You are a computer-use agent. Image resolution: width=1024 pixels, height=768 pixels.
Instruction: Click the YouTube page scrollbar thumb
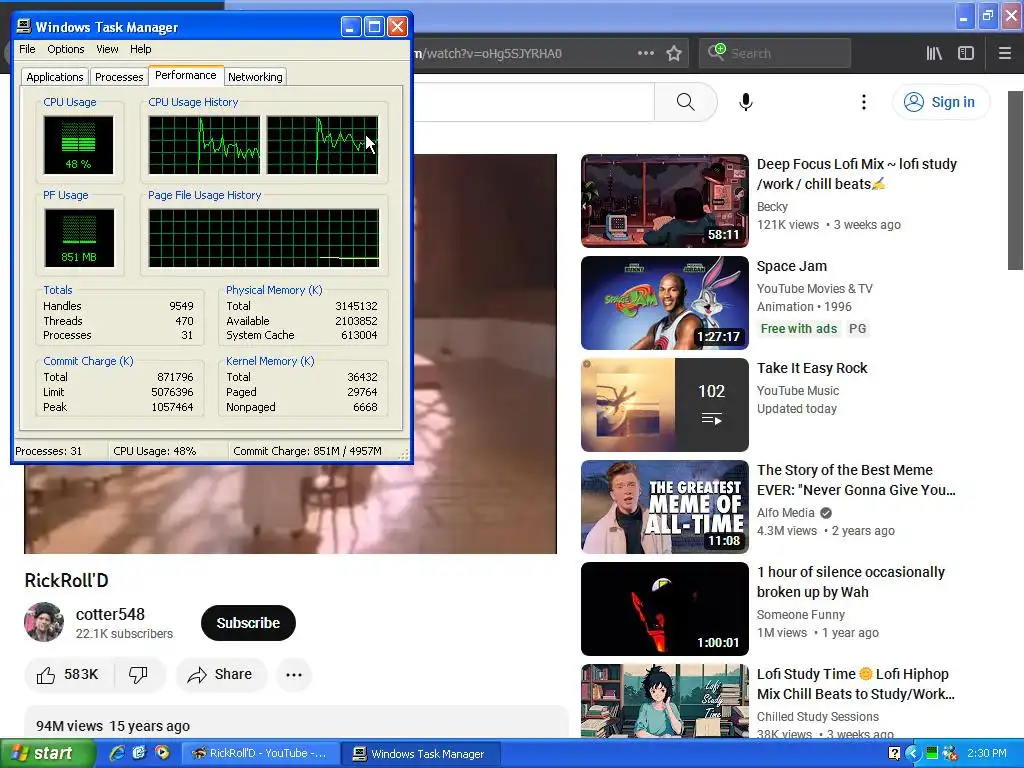(x=1015, y=180)
